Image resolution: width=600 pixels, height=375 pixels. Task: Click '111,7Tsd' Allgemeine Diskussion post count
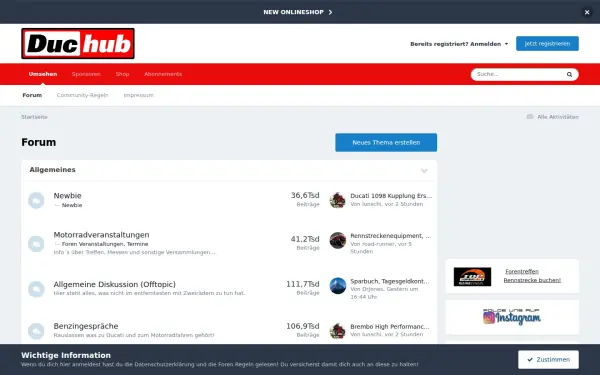coord(303,284)
